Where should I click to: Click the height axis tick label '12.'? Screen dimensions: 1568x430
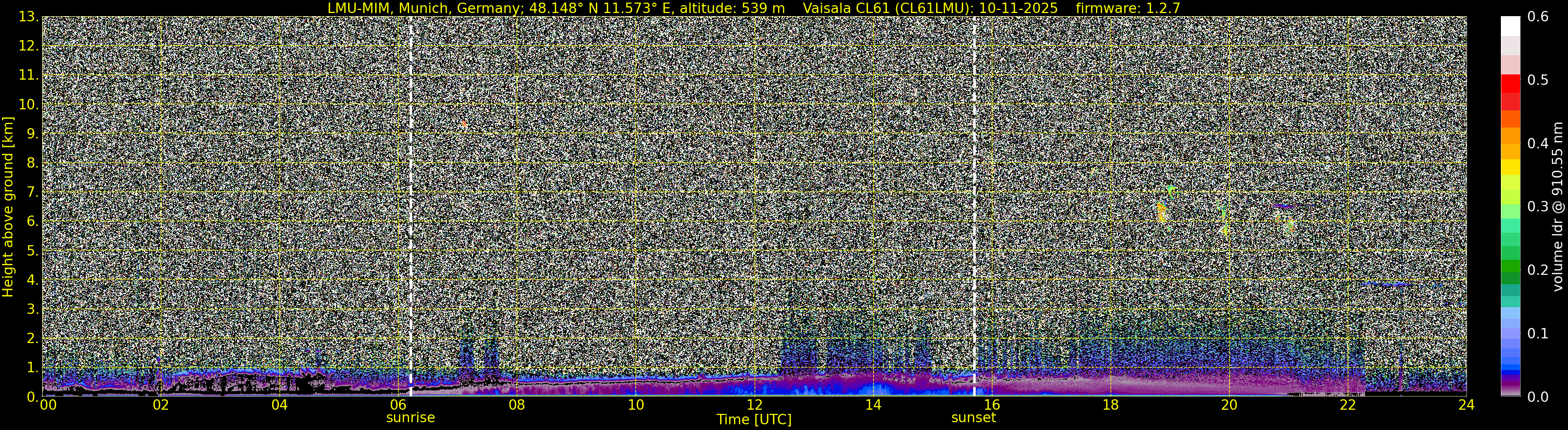pyautogui.click(x=29, y=46)
